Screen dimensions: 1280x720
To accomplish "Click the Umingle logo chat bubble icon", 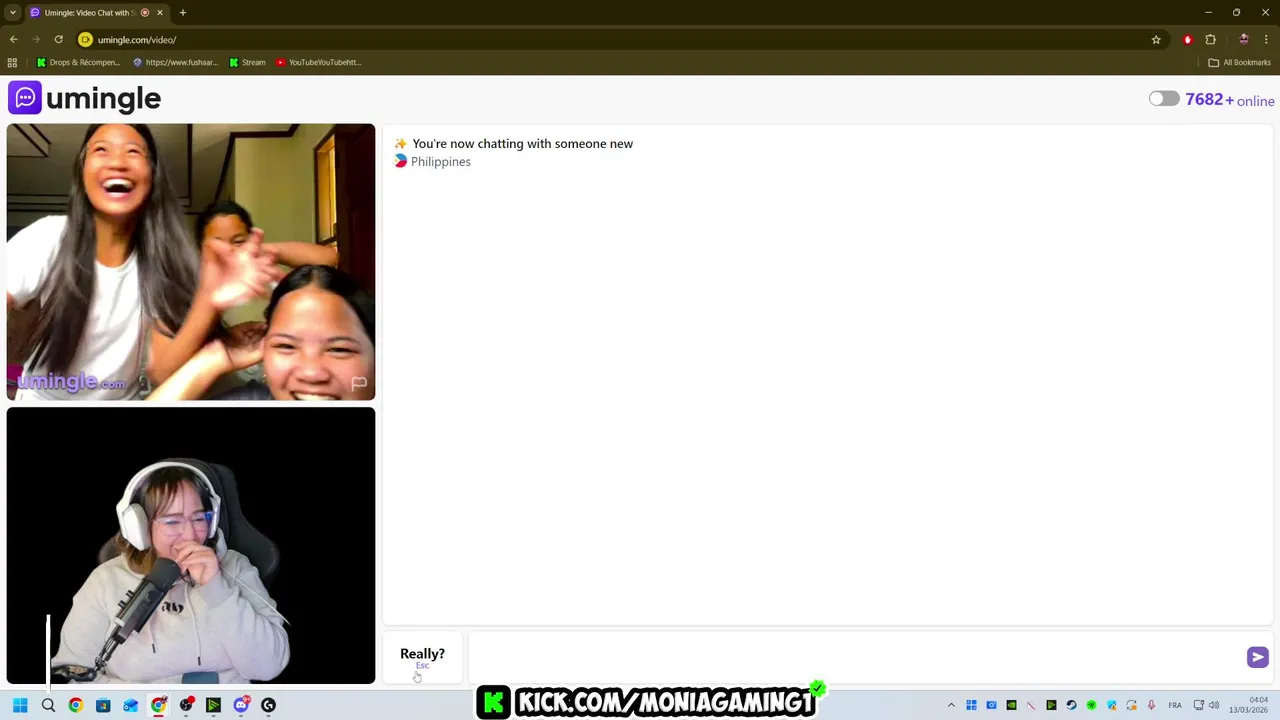I will [x=25, y=98].
